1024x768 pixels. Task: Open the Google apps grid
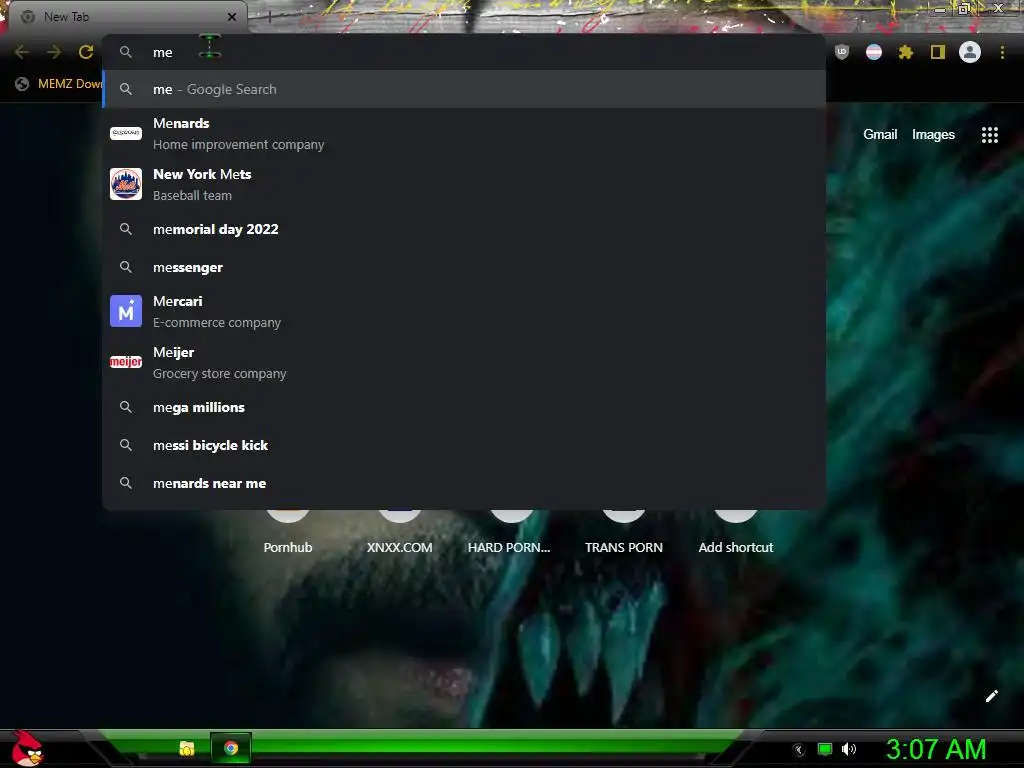click(x=990, y=135)
